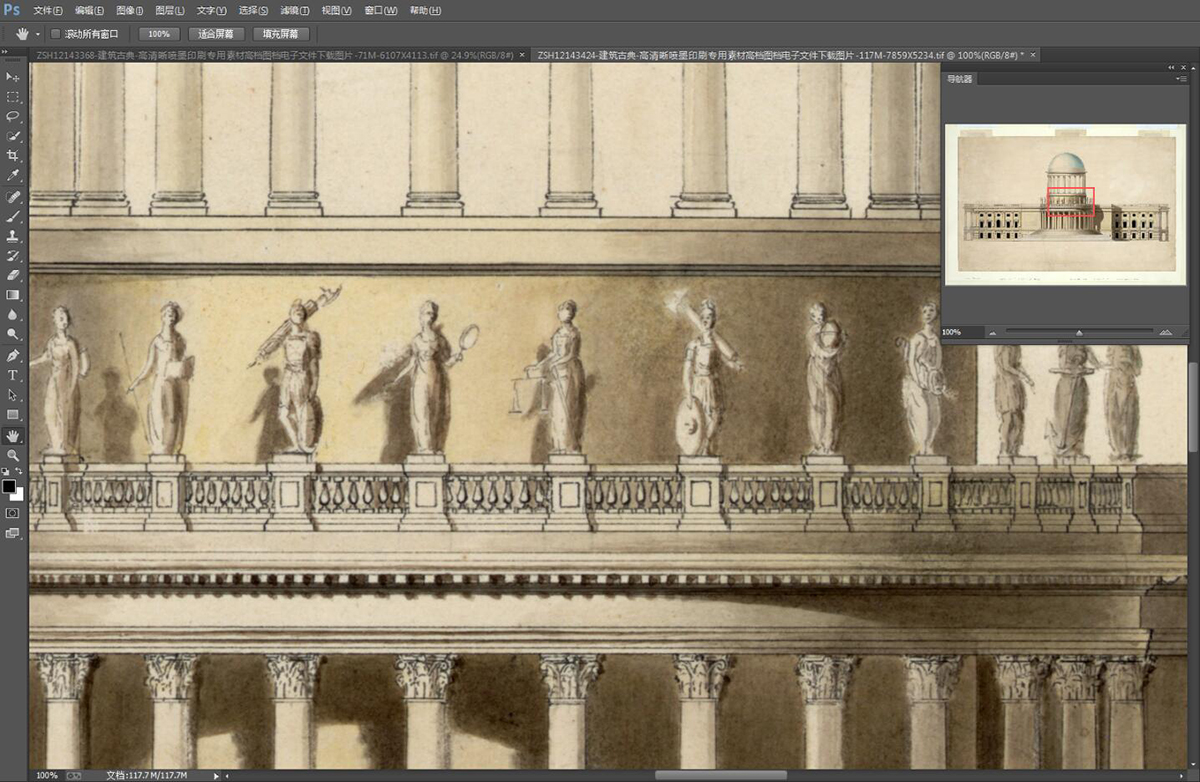The height and width of the screenshot is (782, 1200).
Task: Select the Horizontal Type tool
Action: (x=13, y=375)
